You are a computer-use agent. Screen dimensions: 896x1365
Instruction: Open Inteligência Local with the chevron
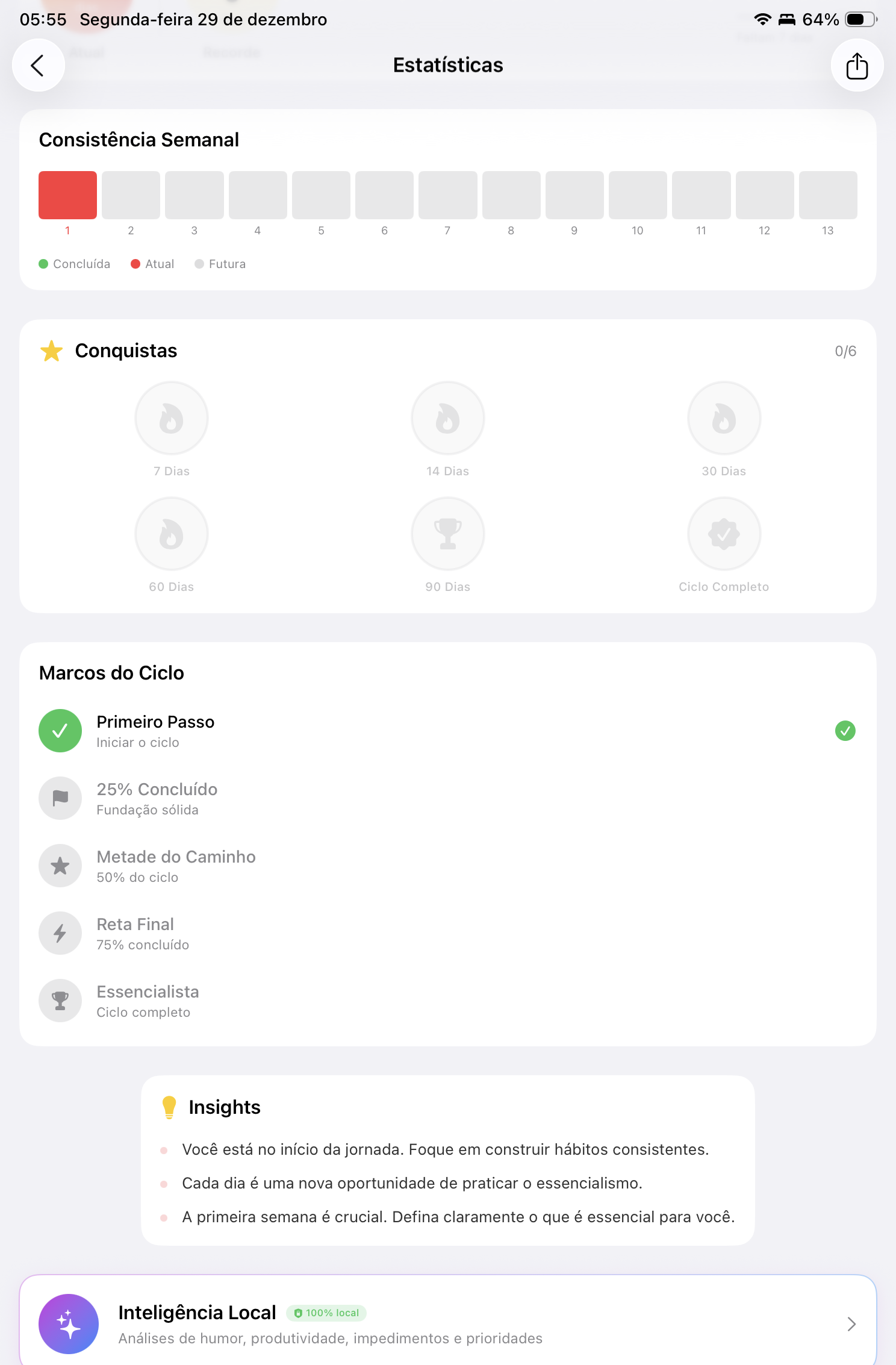coord(851,1323)
